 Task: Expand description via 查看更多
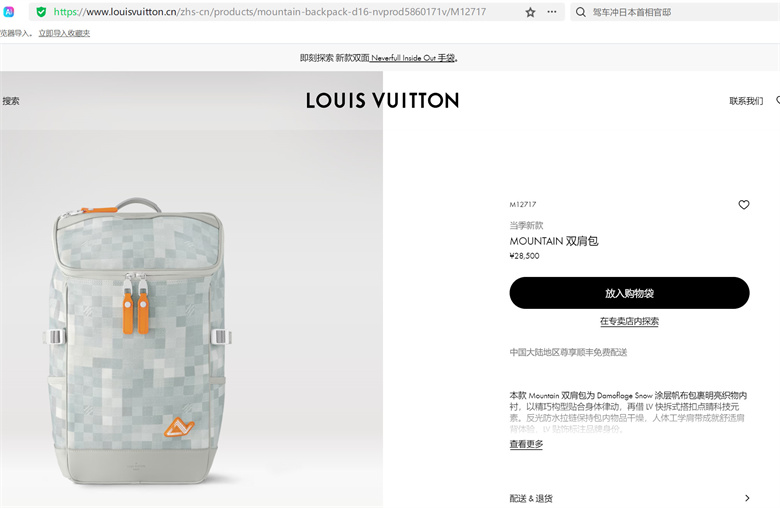[526, 444]
